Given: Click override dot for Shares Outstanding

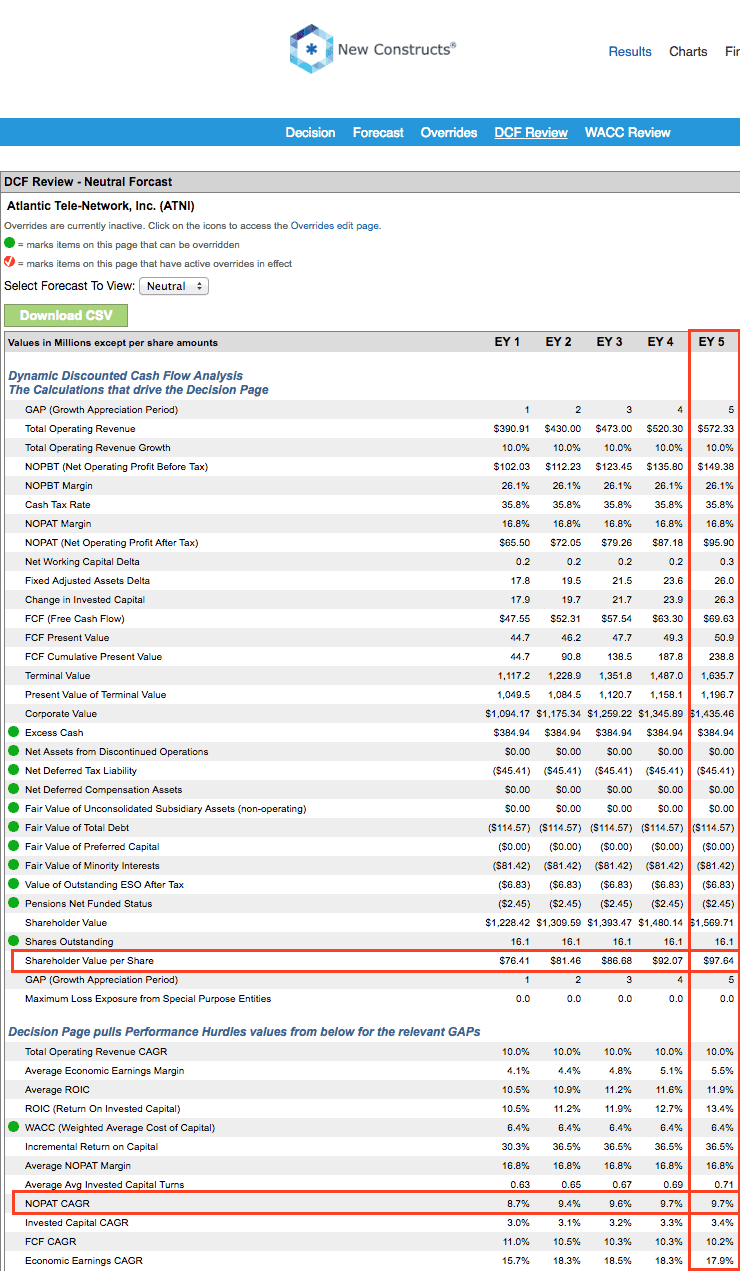Looking at the screenshot, I should point(13,941).
